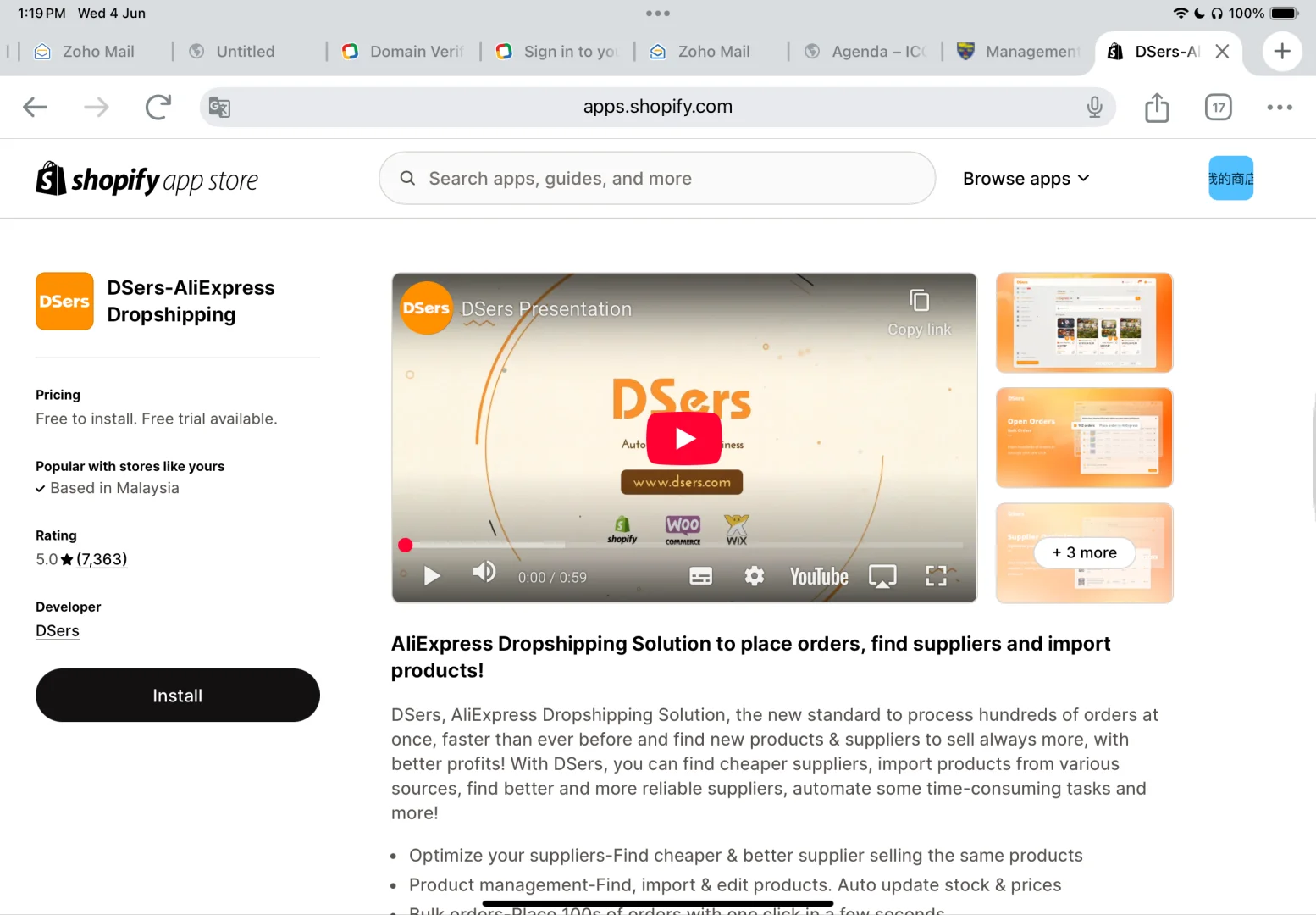Viewport: 1316px width, 915px height.
Task: Open the page translate icon in address bar
Action: 219,107
